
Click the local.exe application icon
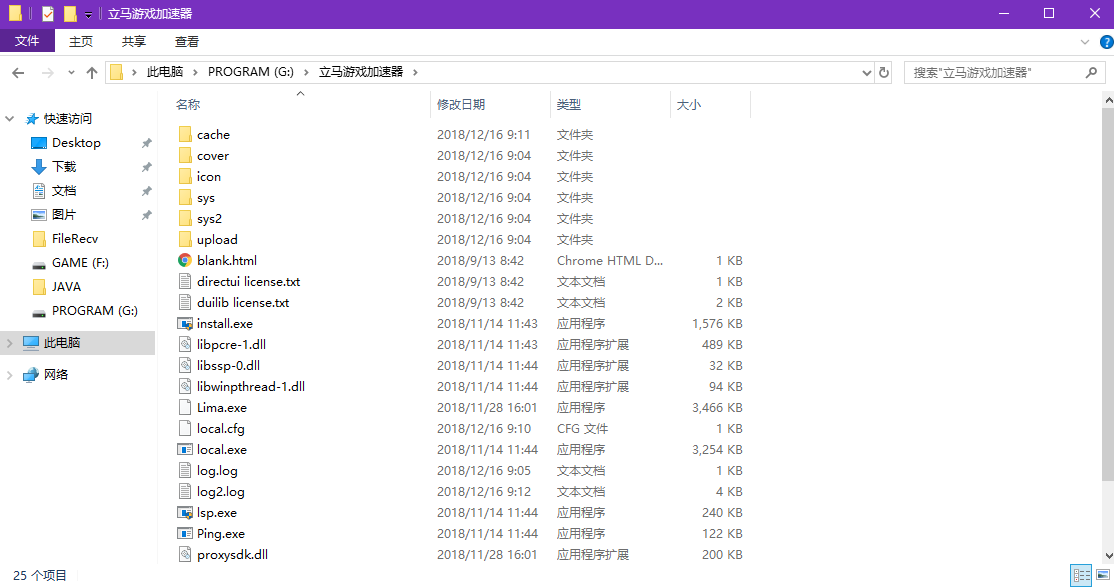(x=185, y=449)
